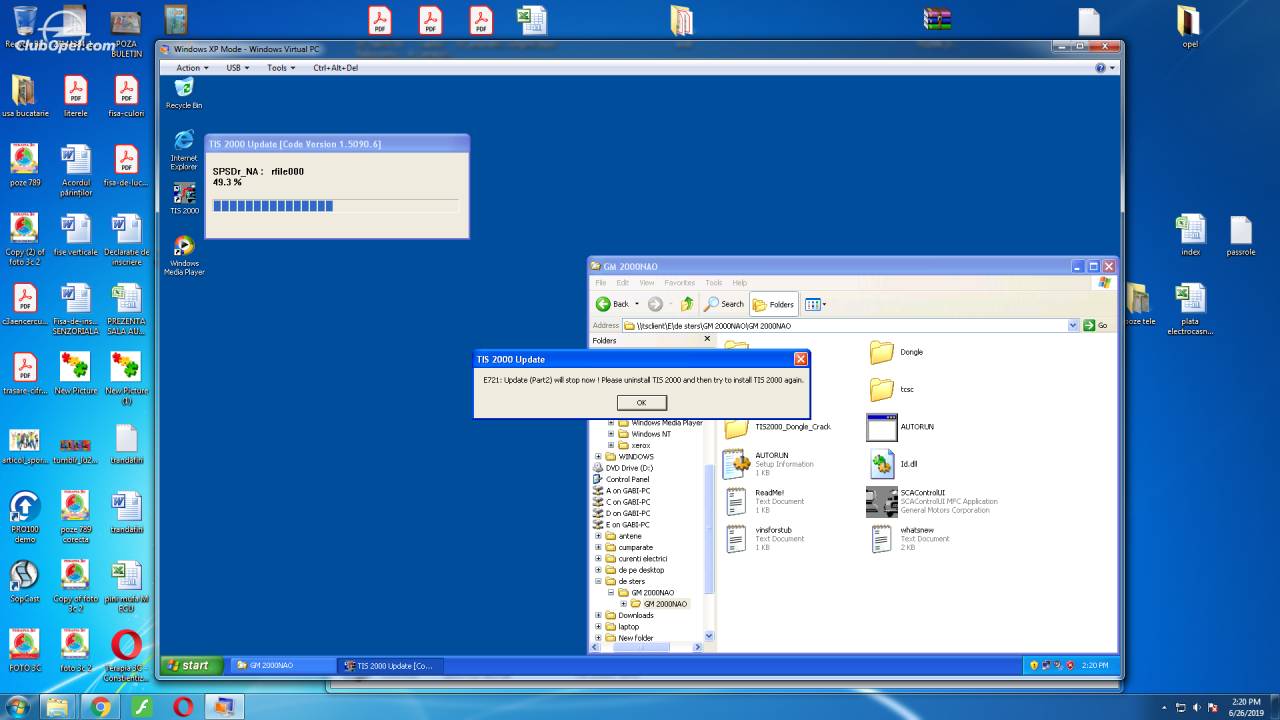Open the File menu in GM 2000NAO window
The width and height of the screenshot is (1280, 720).
point(601,283)
